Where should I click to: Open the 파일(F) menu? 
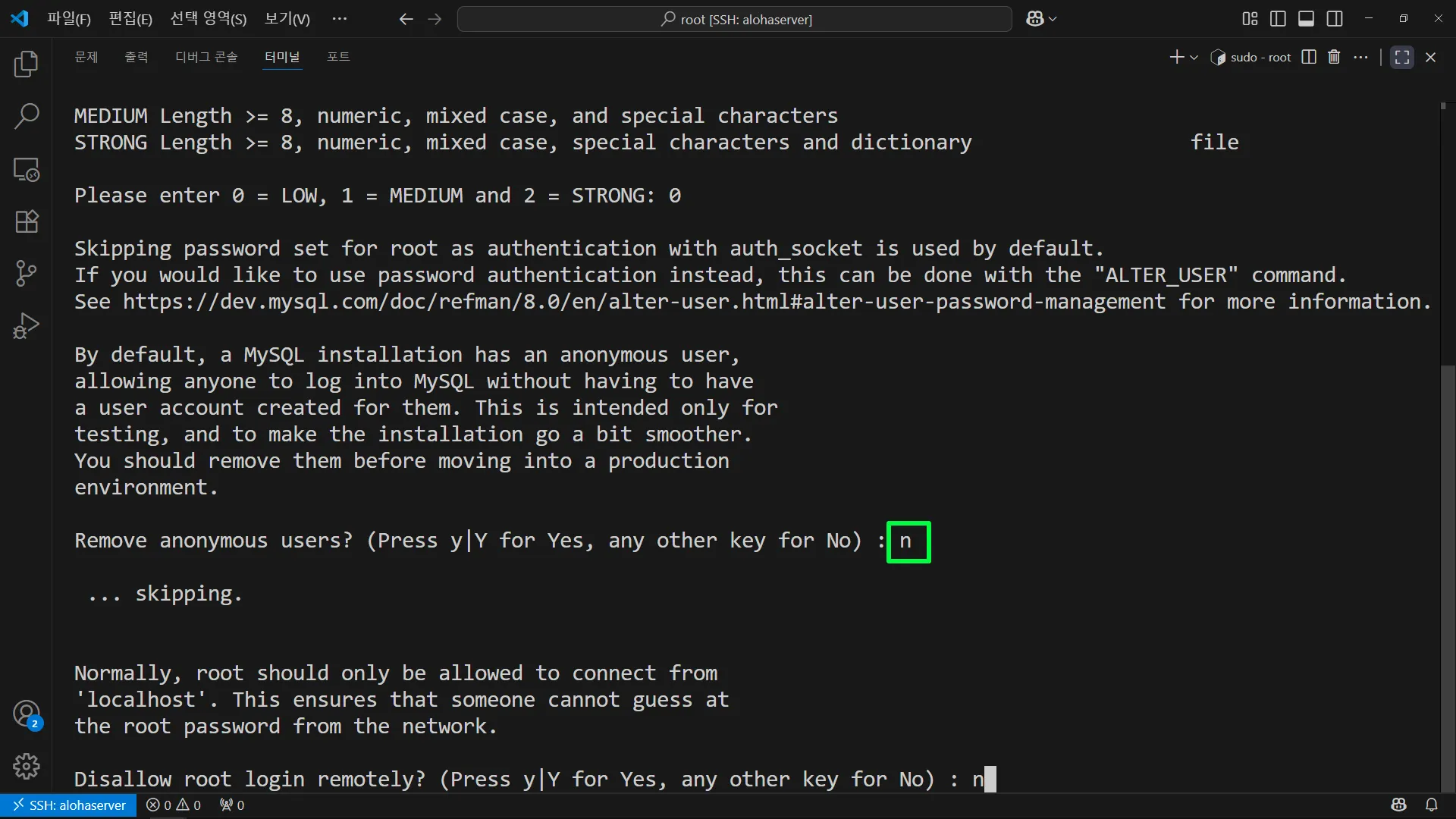[x=68, y=19]
